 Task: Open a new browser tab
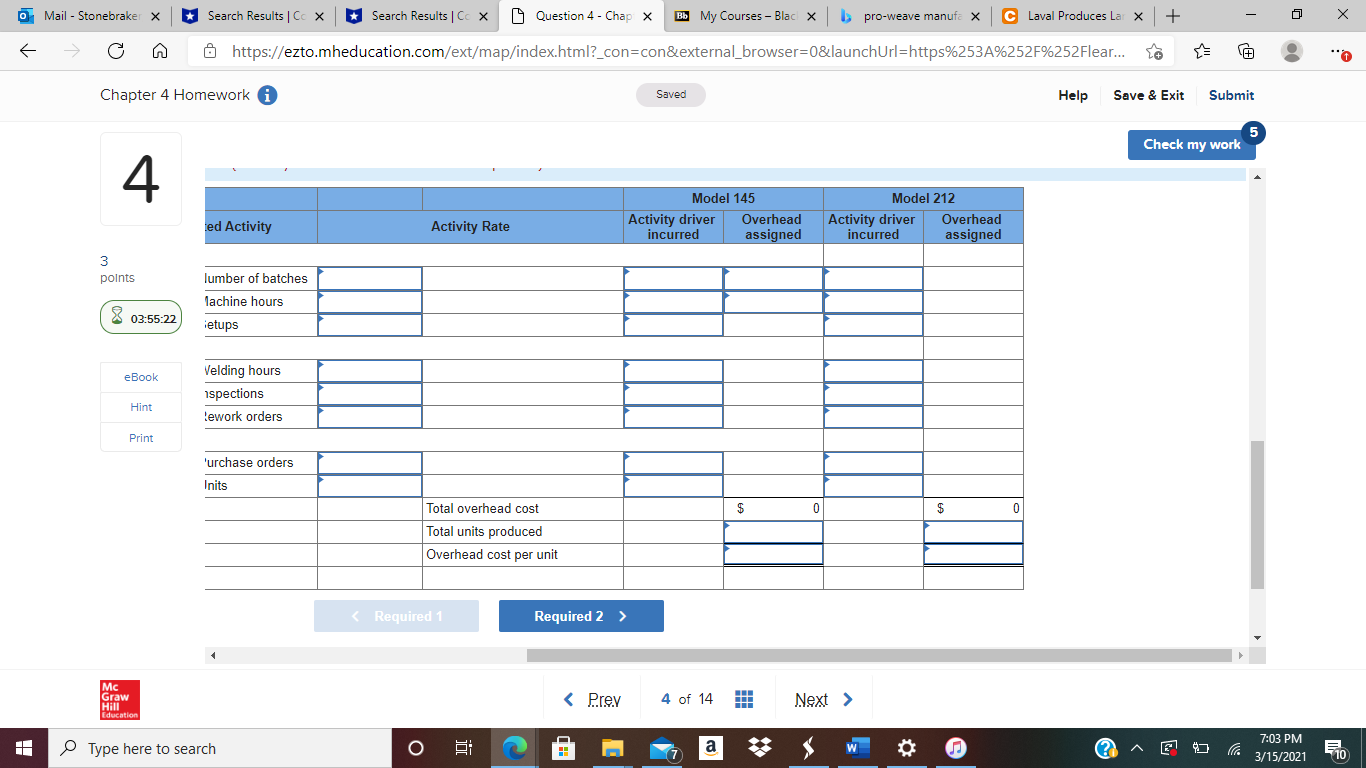pos(1174,16)
